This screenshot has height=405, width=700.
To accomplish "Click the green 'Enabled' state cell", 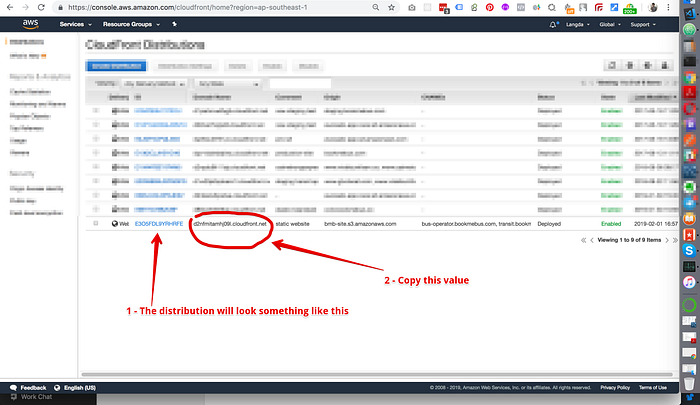I will tap(611, 224).
